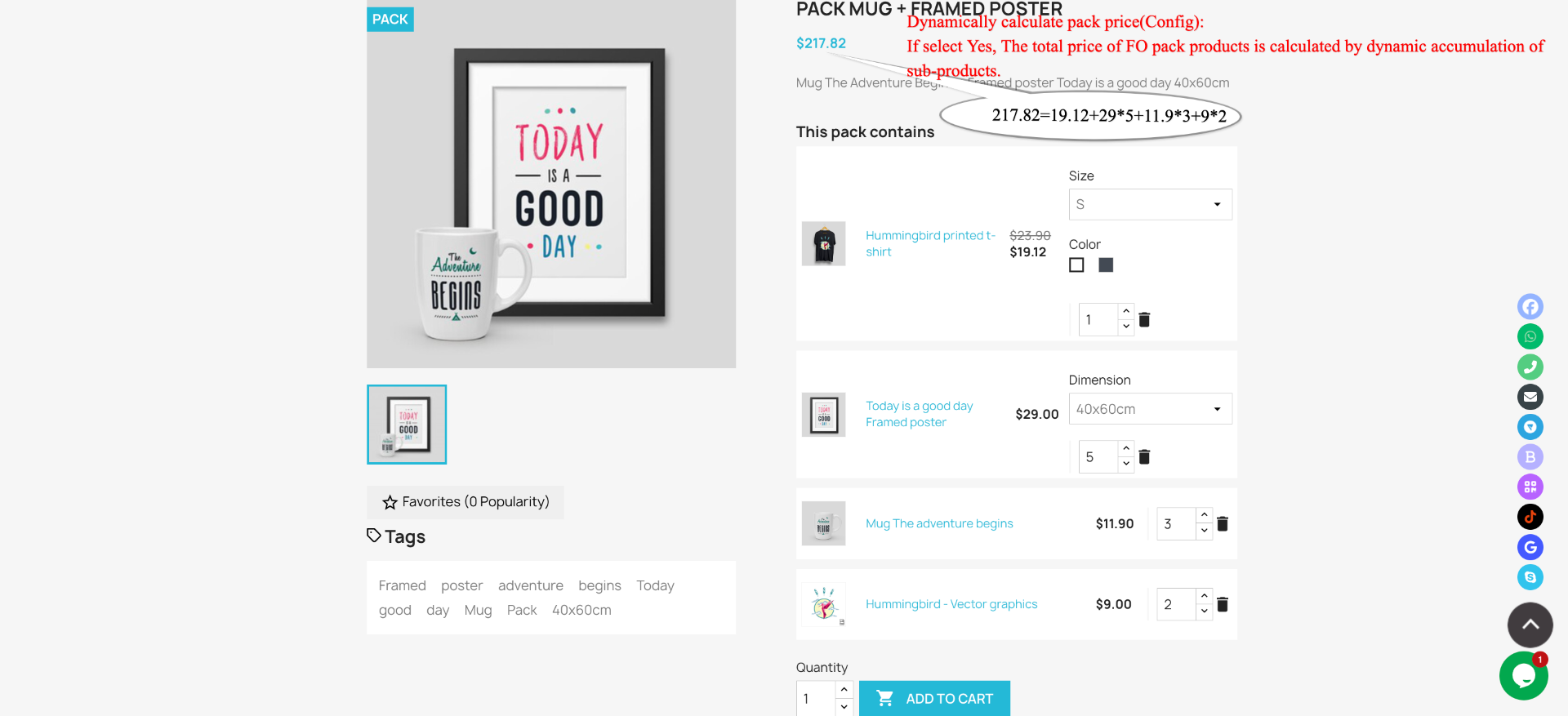Open the green live chat bubble

[1524, 676]
